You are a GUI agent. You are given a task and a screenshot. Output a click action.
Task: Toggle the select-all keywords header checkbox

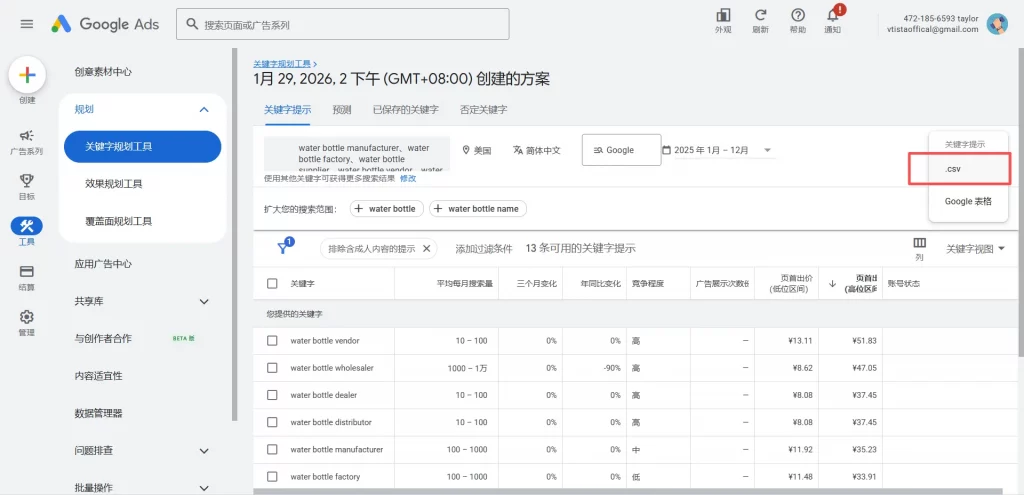[x=272, y=284]
